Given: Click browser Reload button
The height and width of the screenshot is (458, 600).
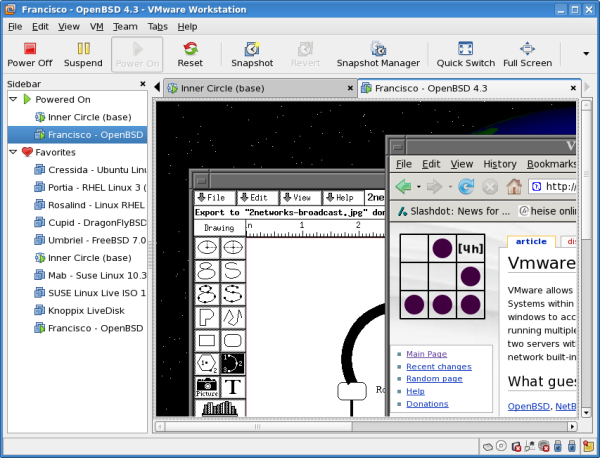Looking at the screenshot, I should coord(466,187).
